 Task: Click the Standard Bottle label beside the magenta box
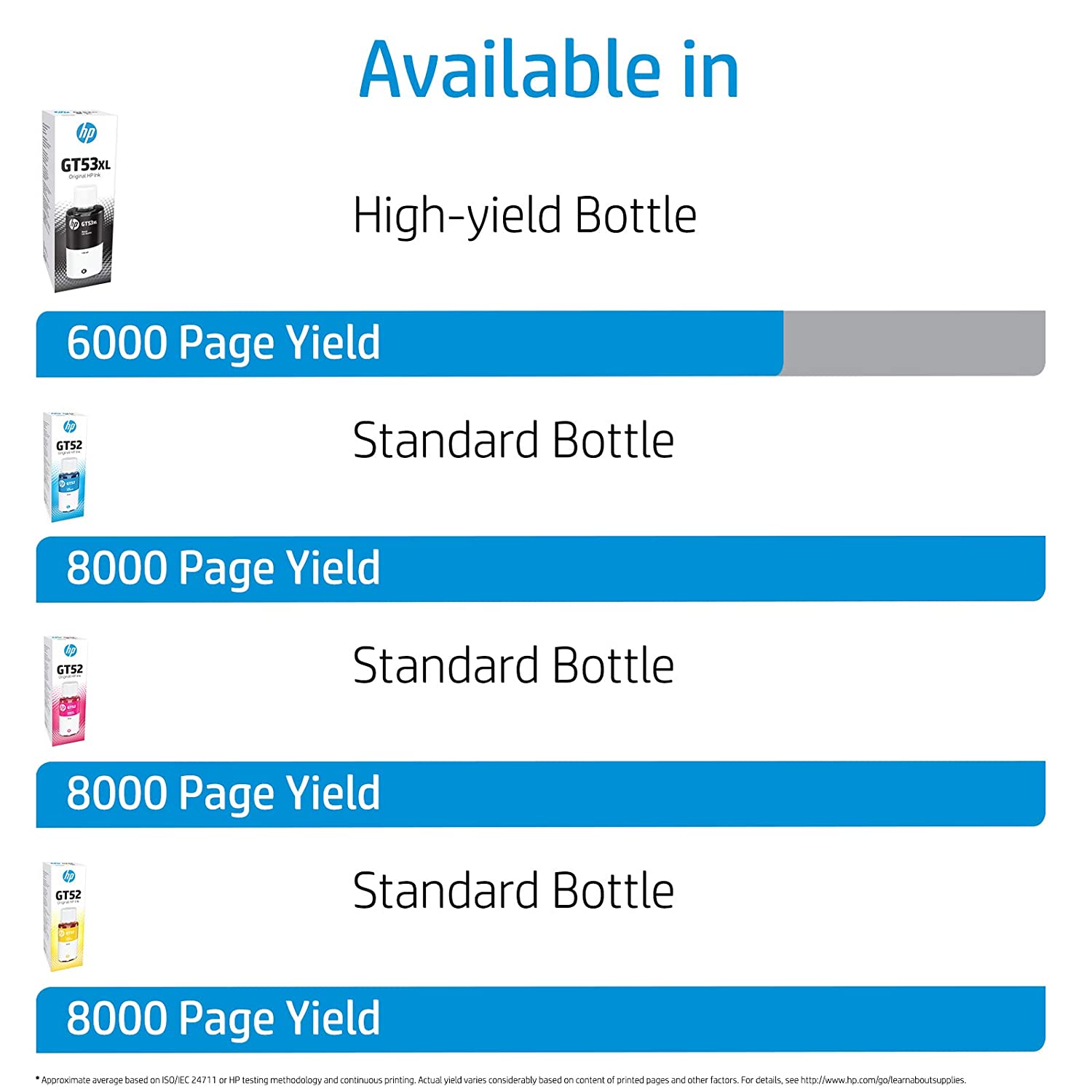pyautogui.click(x=513, y=666)
